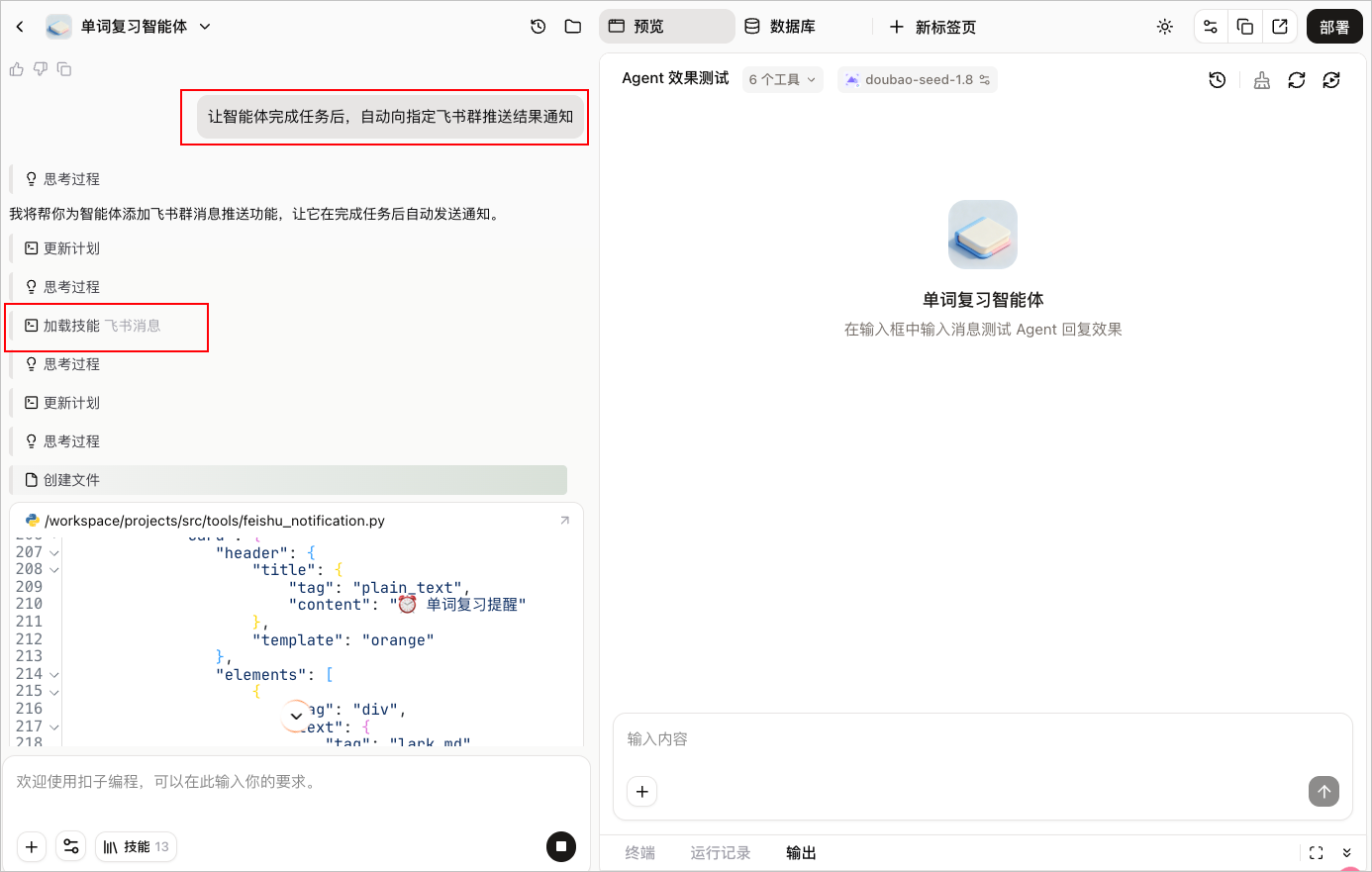Toggle fullscreen of the output panel
The height and width of the screenshot is (872, 1372).
[1317, 852]
